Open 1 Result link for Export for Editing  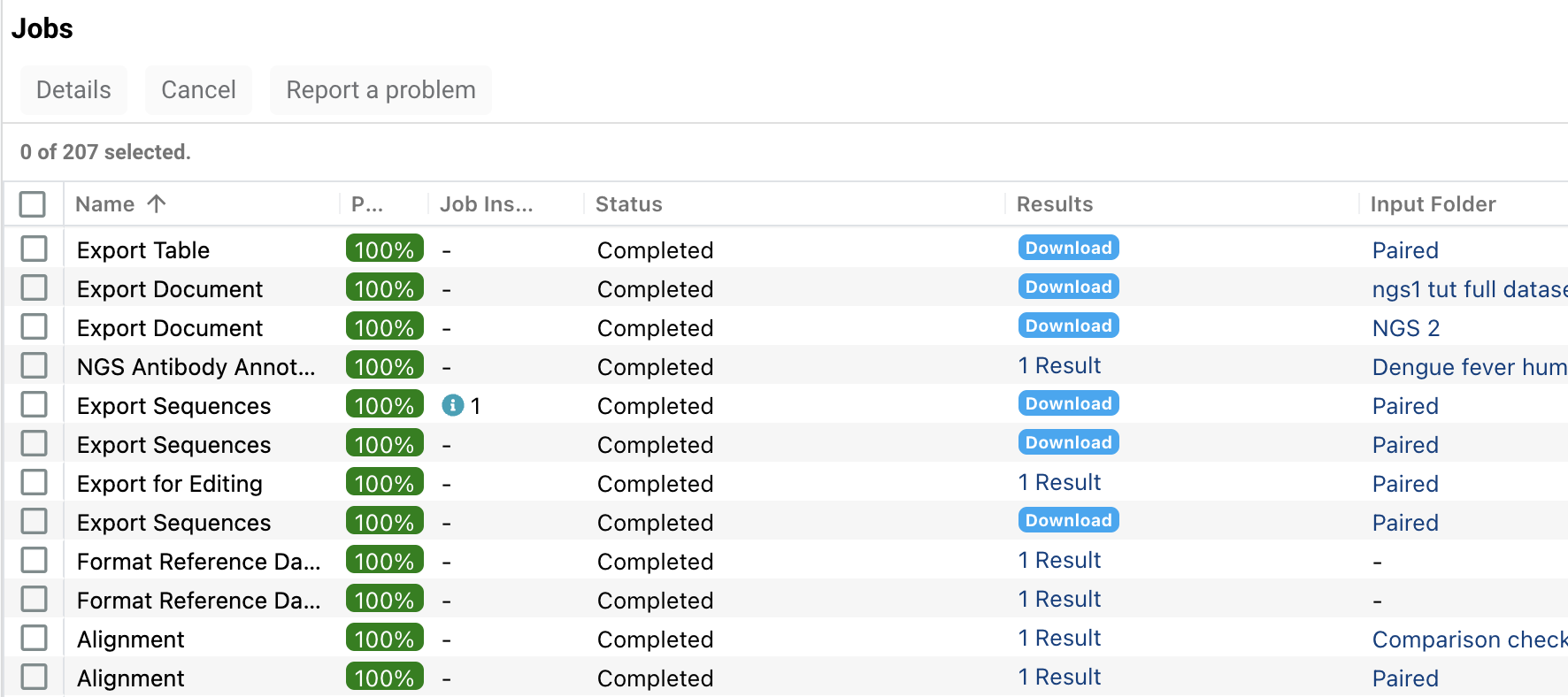1059,483
